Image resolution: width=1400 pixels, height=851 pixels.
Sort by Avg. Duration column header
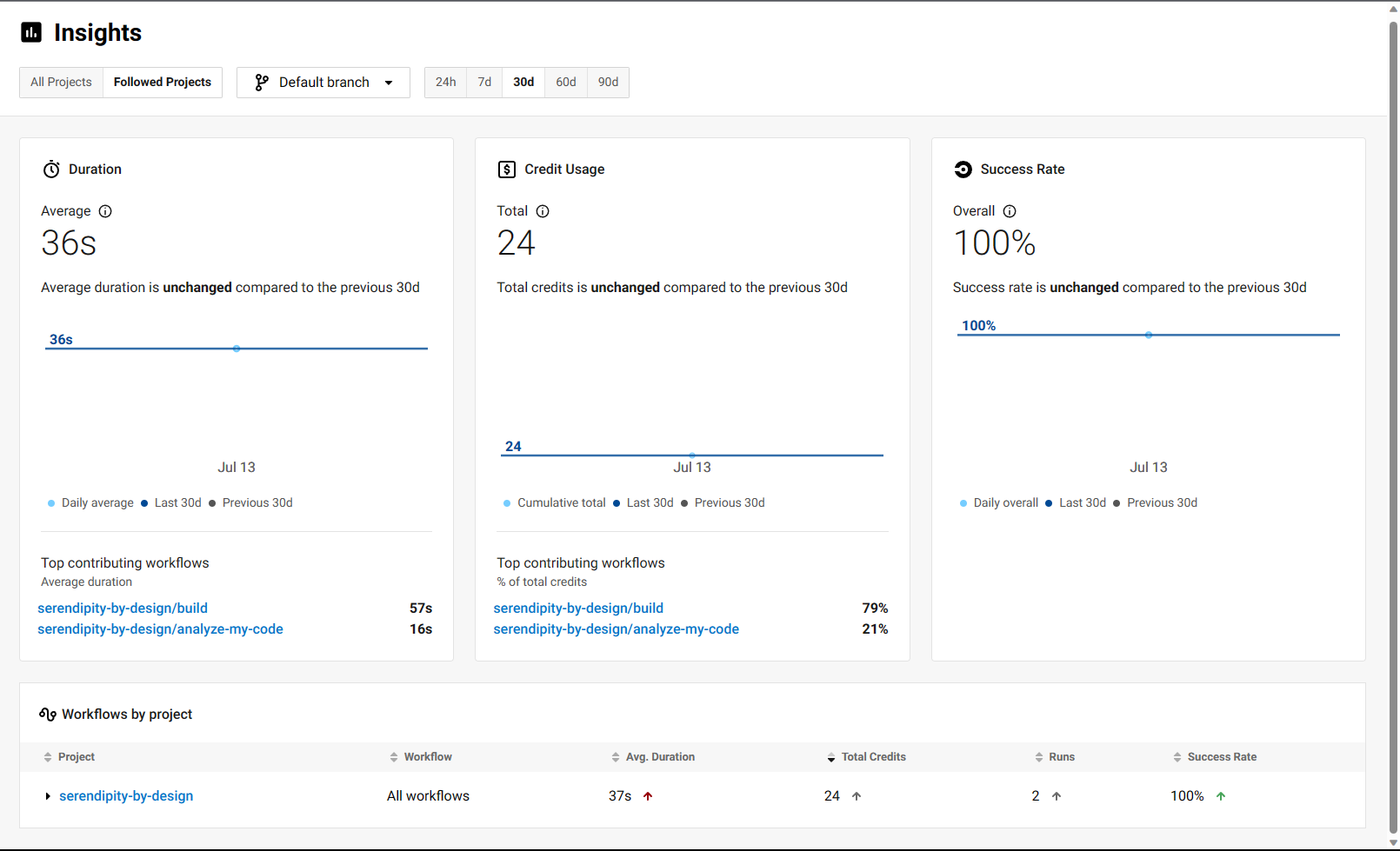coord(659,757)
